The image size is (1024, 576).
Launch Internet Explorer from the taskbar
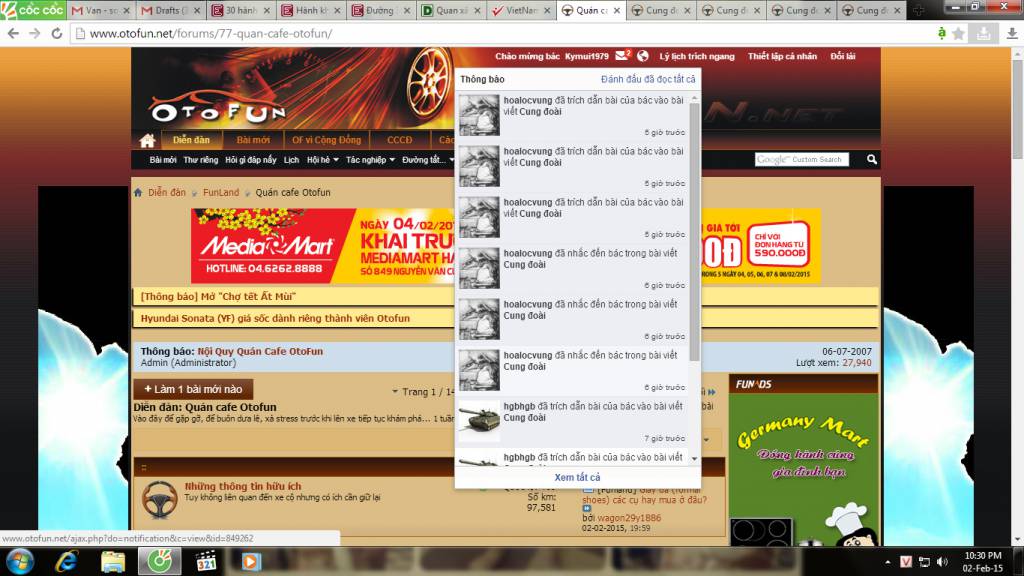(x=67, y=562)
